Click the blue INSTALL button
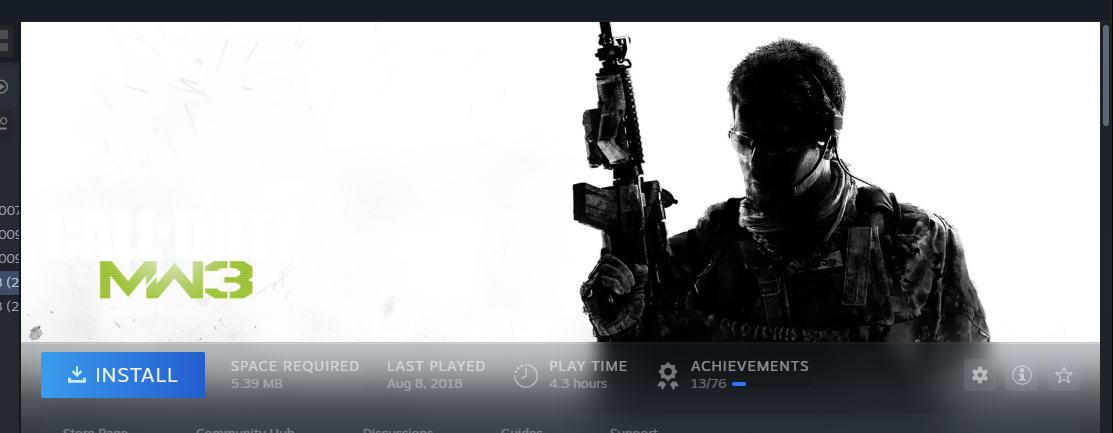The width and height of the screenshot is (1113, 433). 123,375
